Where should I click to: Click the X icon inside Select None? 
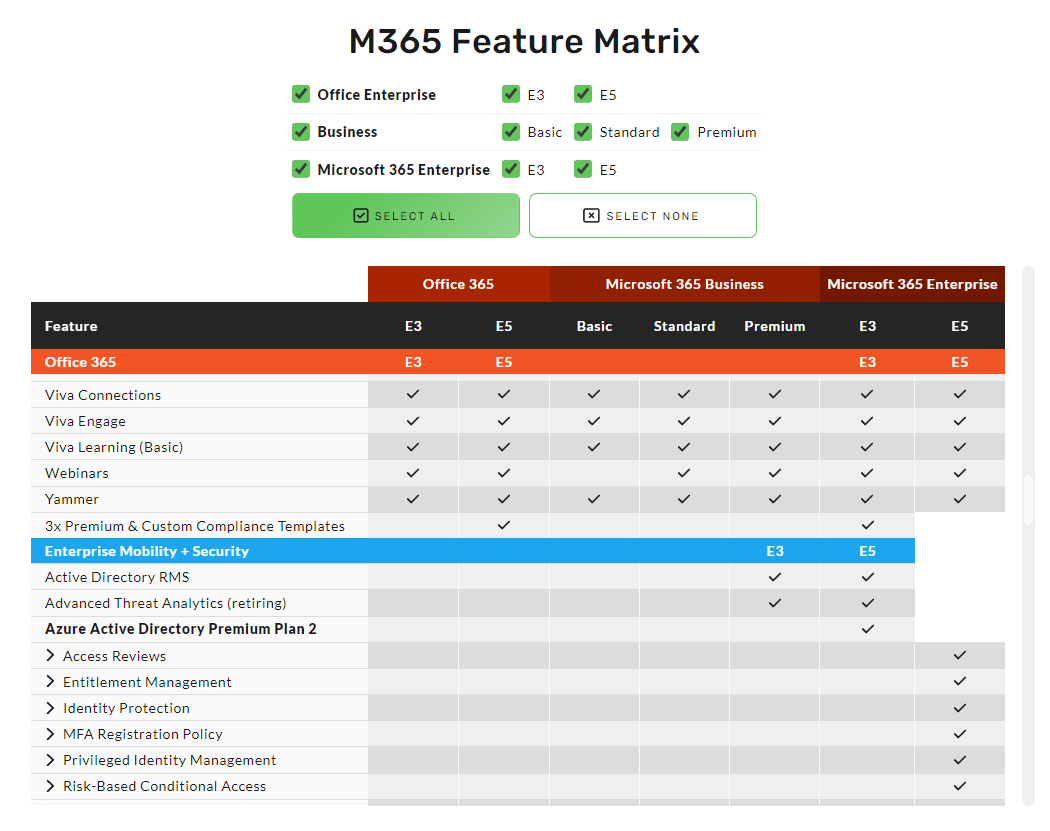[591, 216]
